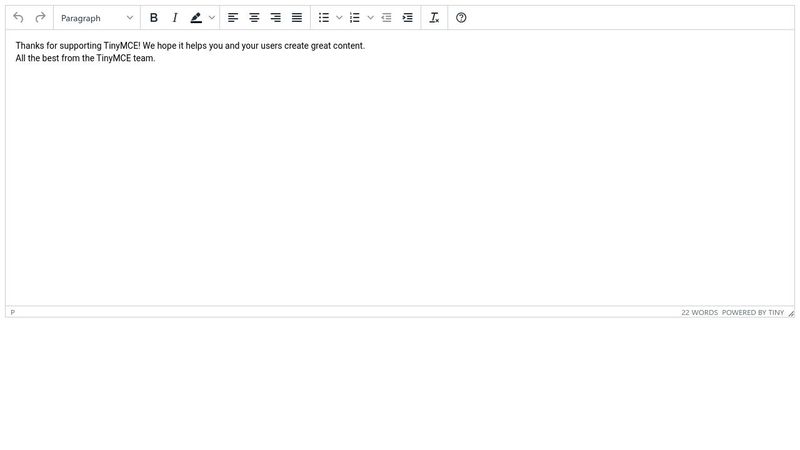Screen dimensions: 800x450
Task: Clear formatting from selection
Action: pyautogui.click(x=434, y=18)
